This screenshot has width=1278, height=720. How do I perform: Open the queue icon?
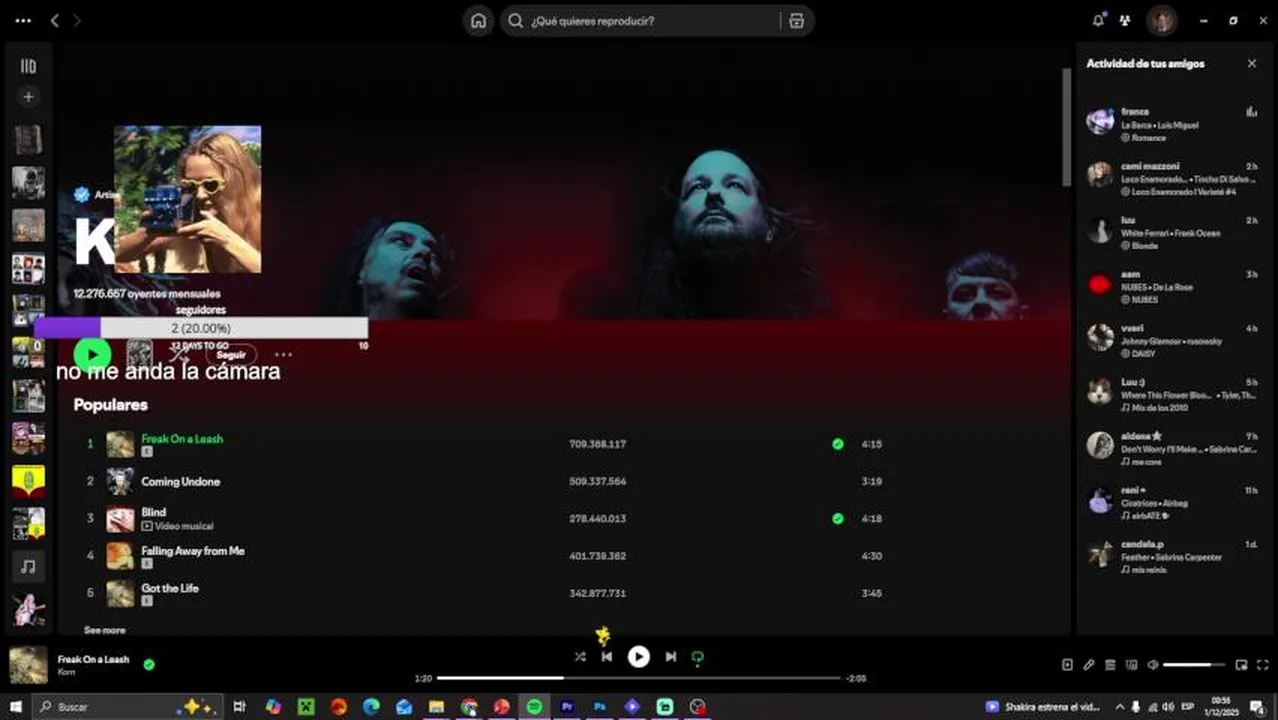[1110, 665]
